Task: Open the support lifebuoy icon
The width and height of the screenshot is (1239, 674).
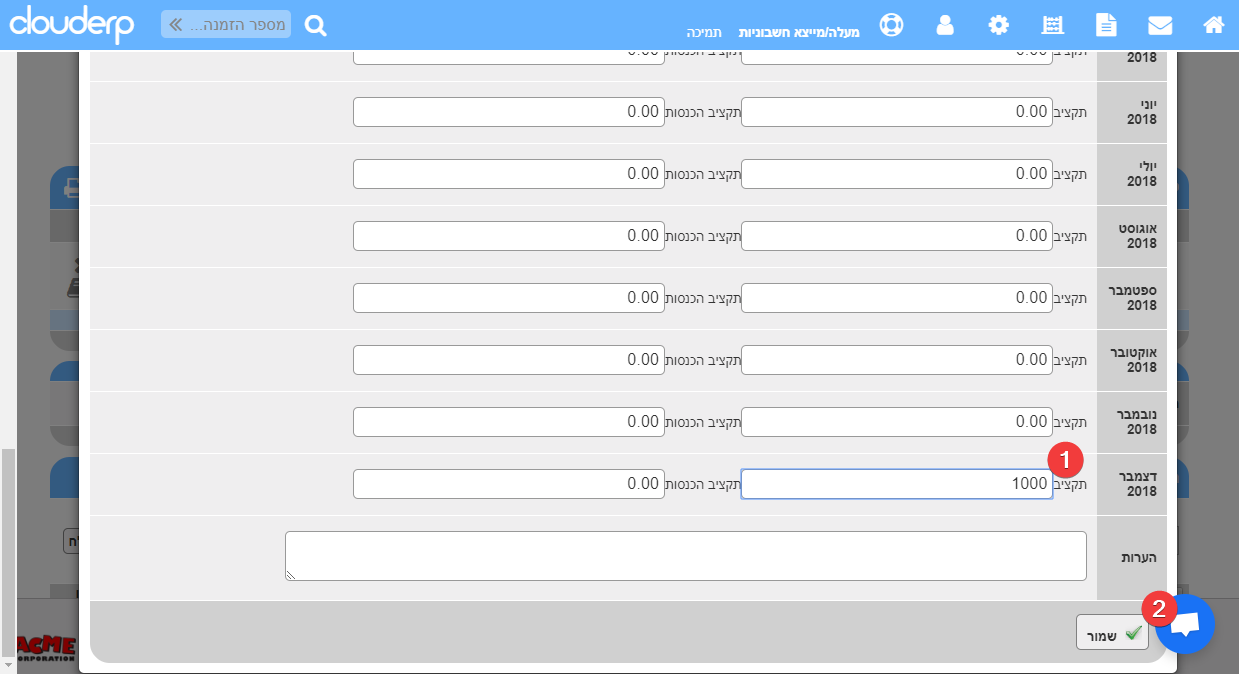Action: click(x=891, y=25)
